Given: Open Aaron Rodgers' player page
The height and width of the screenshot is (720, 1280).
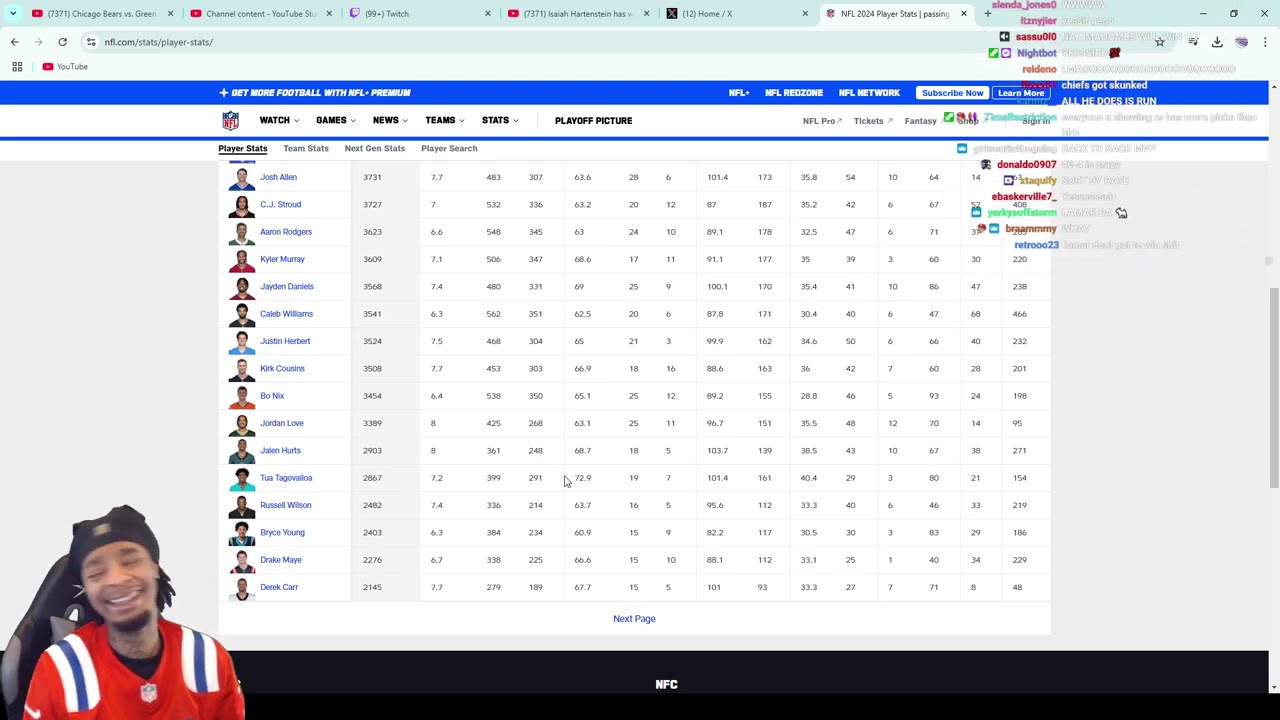Looking at the screenshot, I should (x=286, y=232).
